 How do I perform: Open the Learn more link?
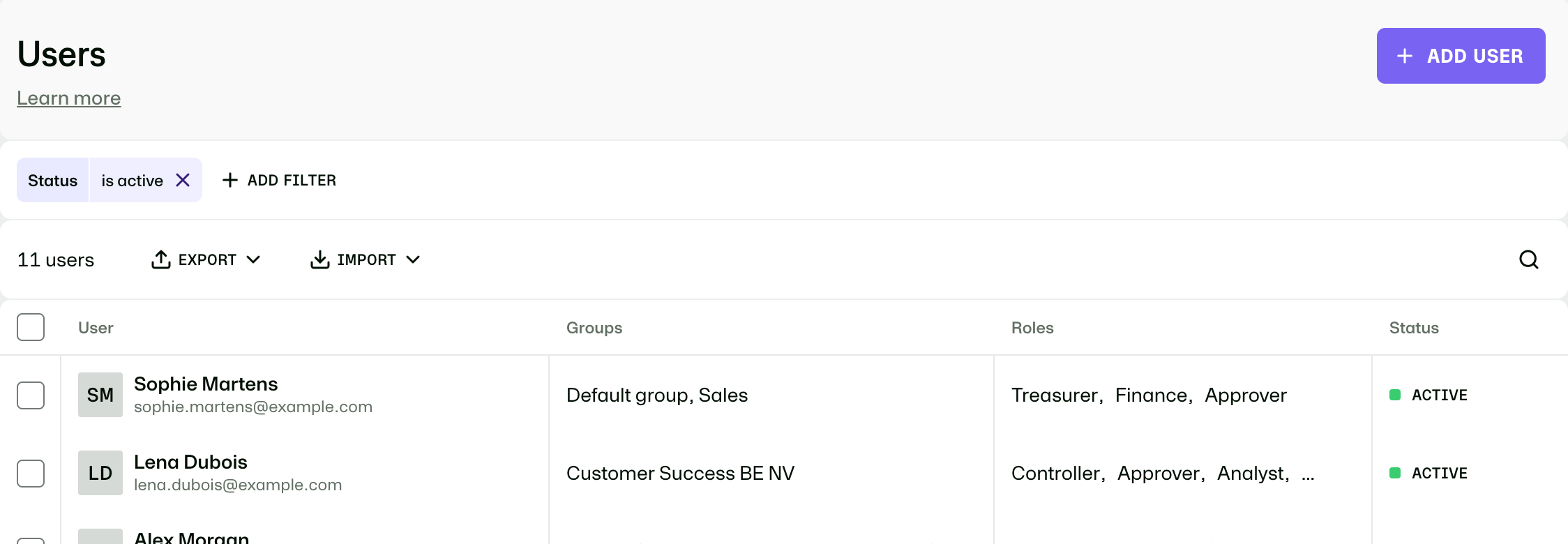pos(69,98)
